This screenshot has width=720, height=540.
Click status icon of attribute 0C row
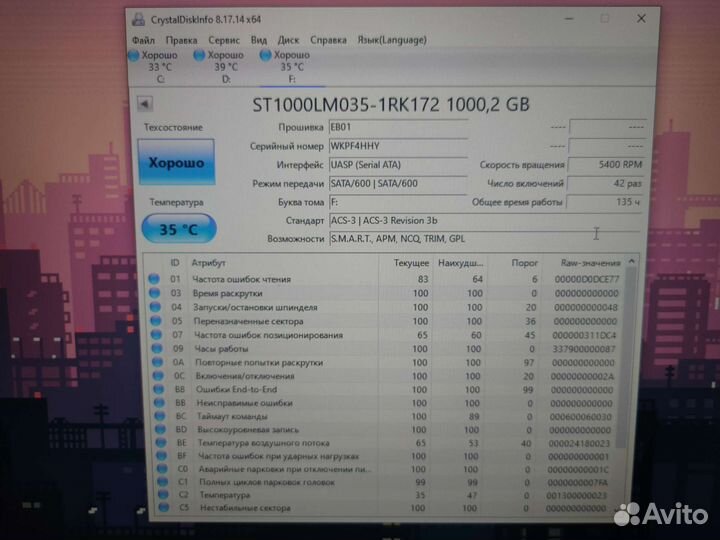(x=158, y=376)
